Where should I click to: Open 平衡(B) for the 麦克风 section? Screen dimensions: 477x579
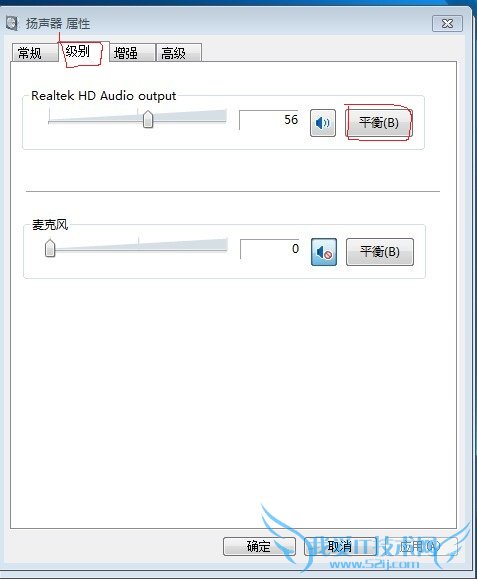coord(380,252)
